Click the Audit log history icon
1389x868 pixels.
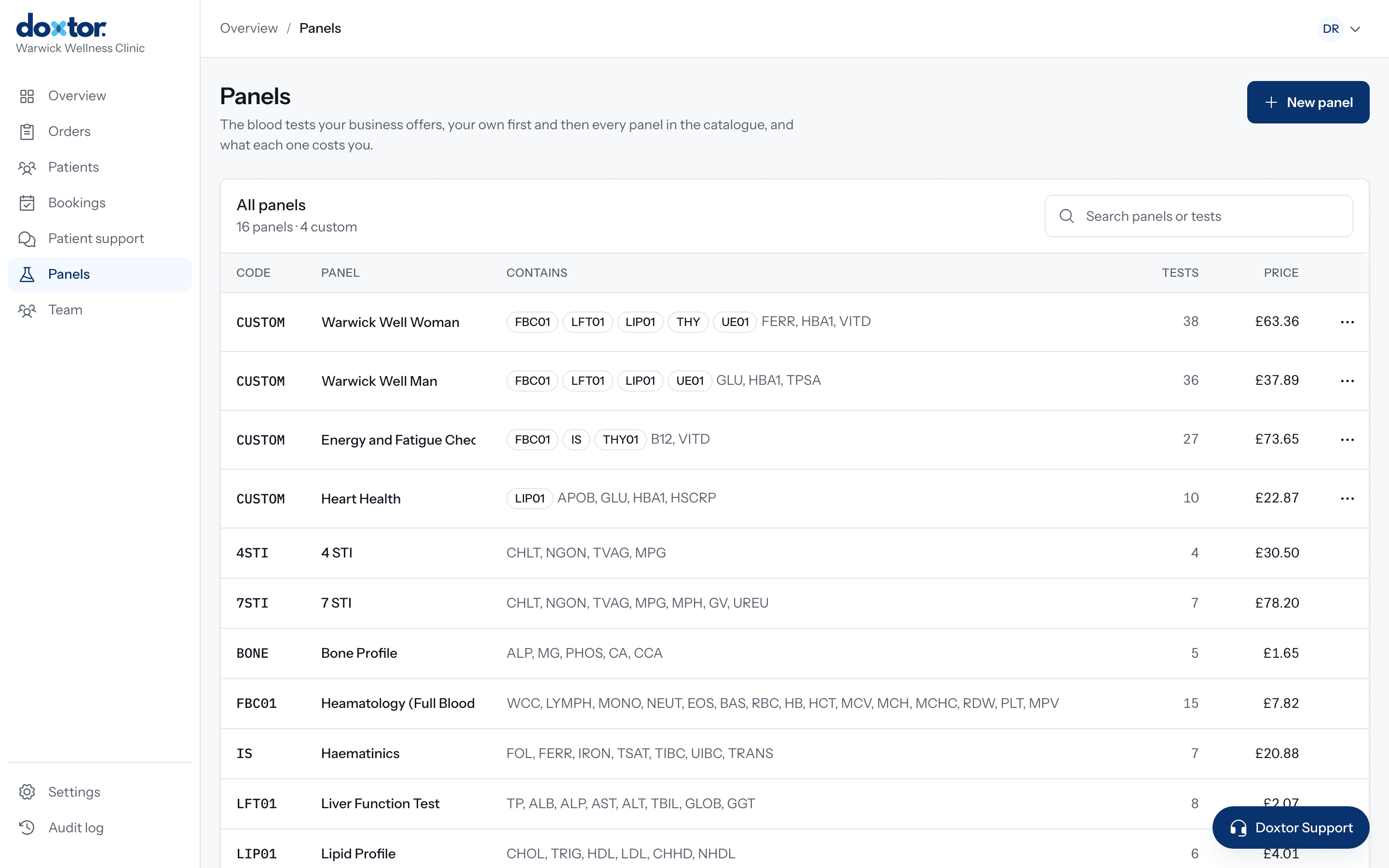click(x=27, y=827)
